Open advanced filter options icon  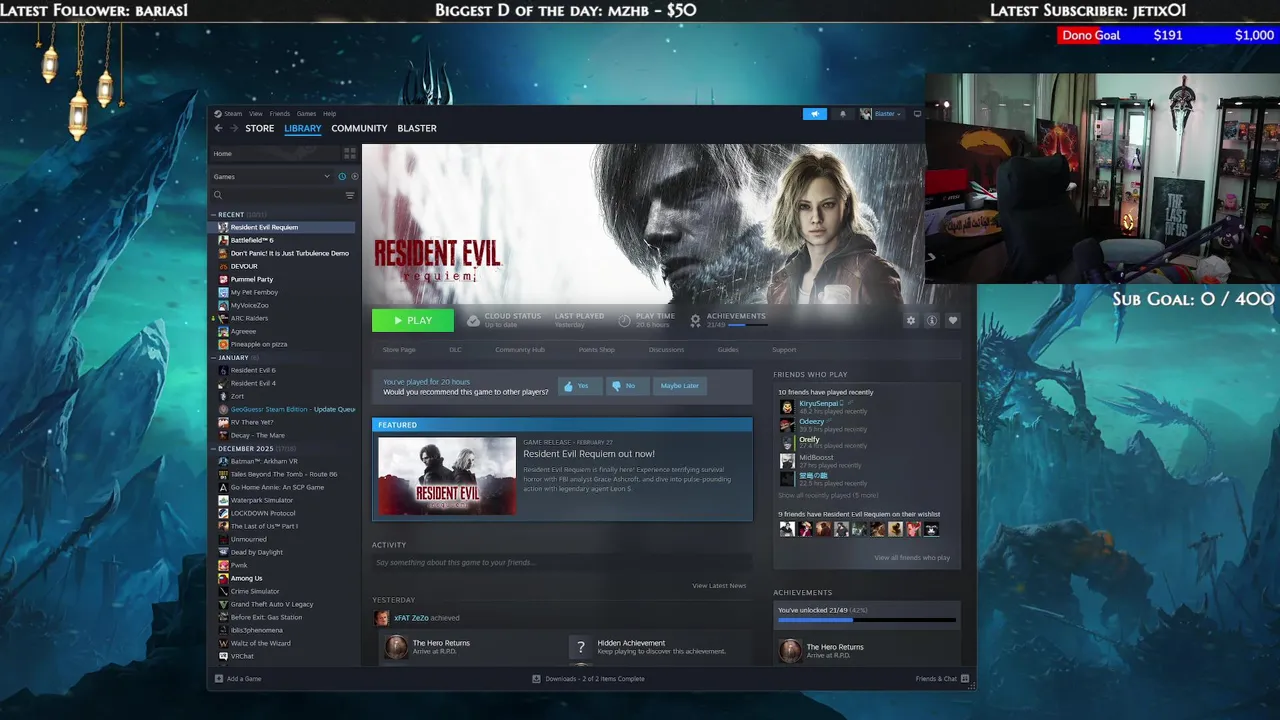tap(350, 195)
